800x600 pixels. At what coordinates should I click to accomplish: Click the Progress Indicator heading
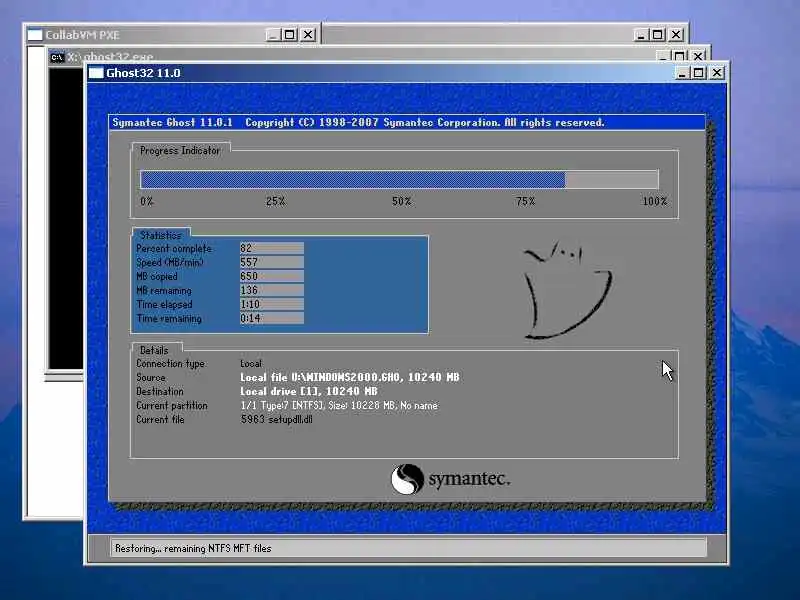[x=180, y=151]
